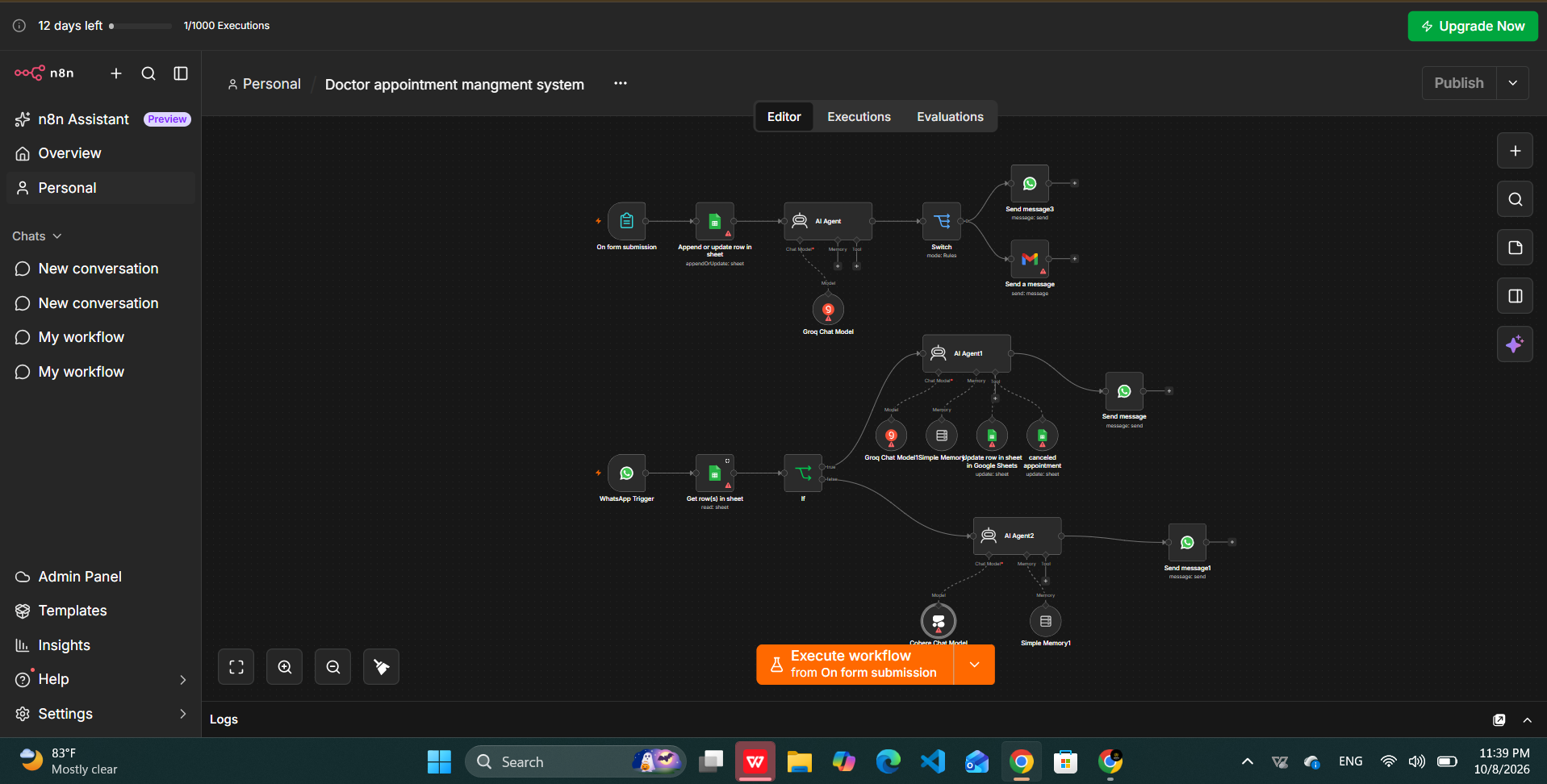Image resolution: width=1547 pixels, height=784 pixels.
Task: Switch to the Executions tab
Action: point(859,117)
